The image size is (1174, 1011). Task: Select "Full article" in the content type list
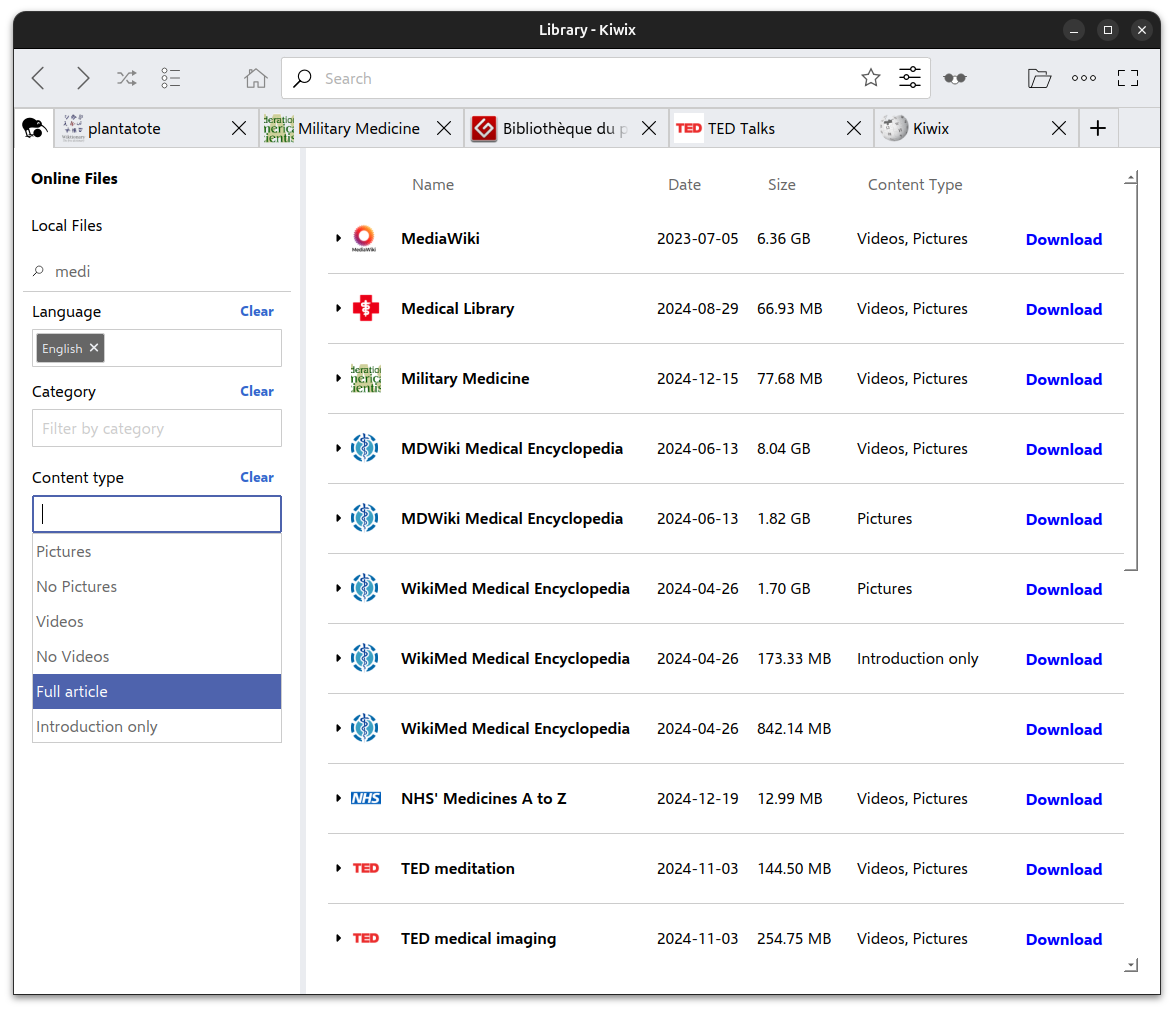click(157, 691)
